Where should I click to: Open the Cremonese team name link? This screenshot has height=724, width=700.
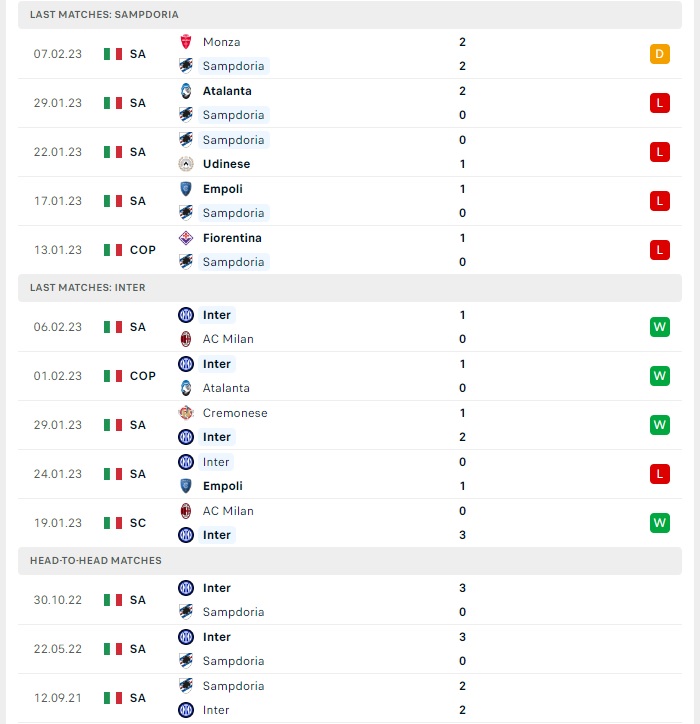tap(235, 413)
